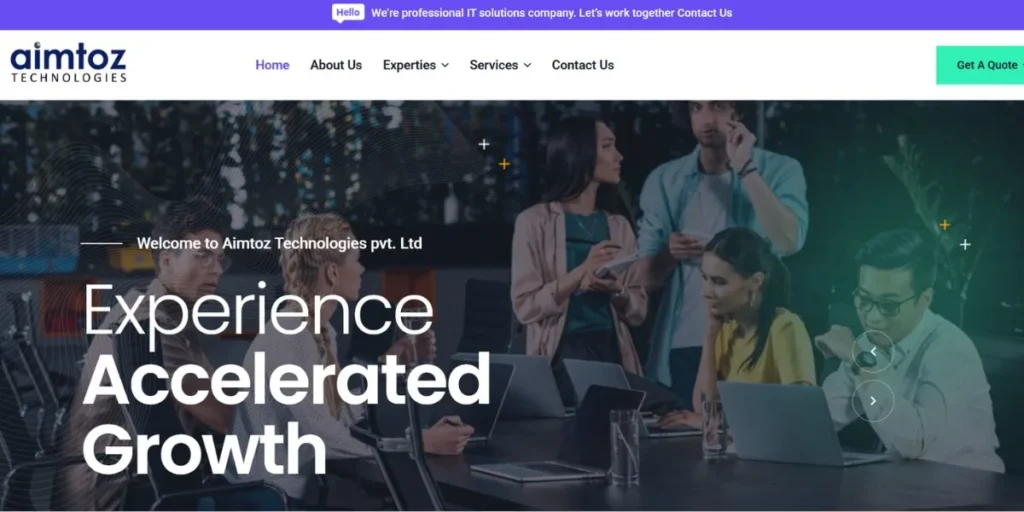Click the Welcome to Aimtoz Technologies text
The width and height of the screenshot is (1024, 512).
tap(280, 244)
